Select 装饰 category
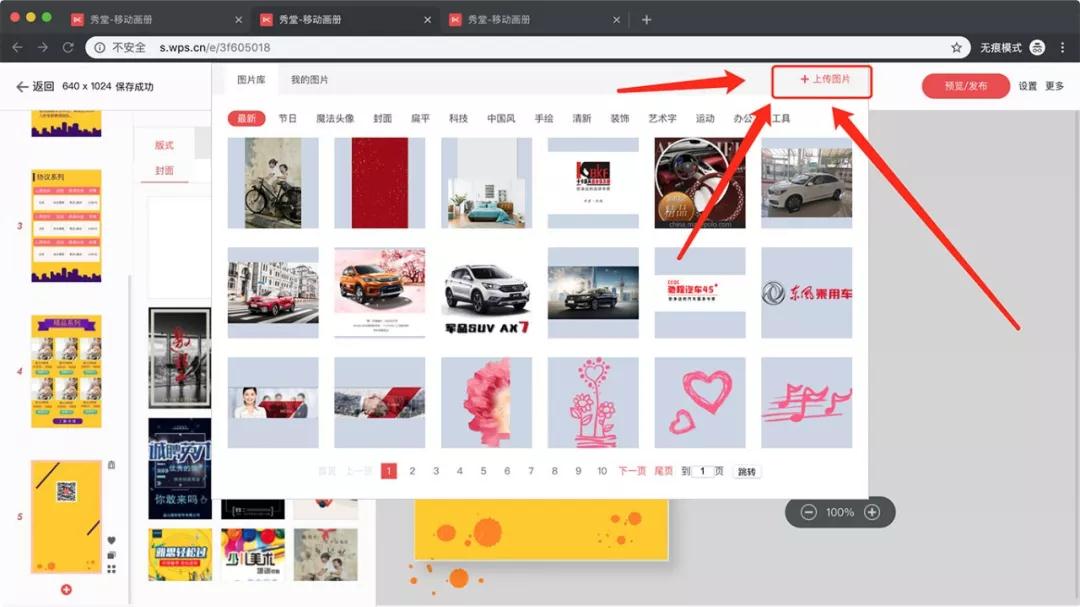1080x607 pixels. pyautogui.click(x=620, y=119)
